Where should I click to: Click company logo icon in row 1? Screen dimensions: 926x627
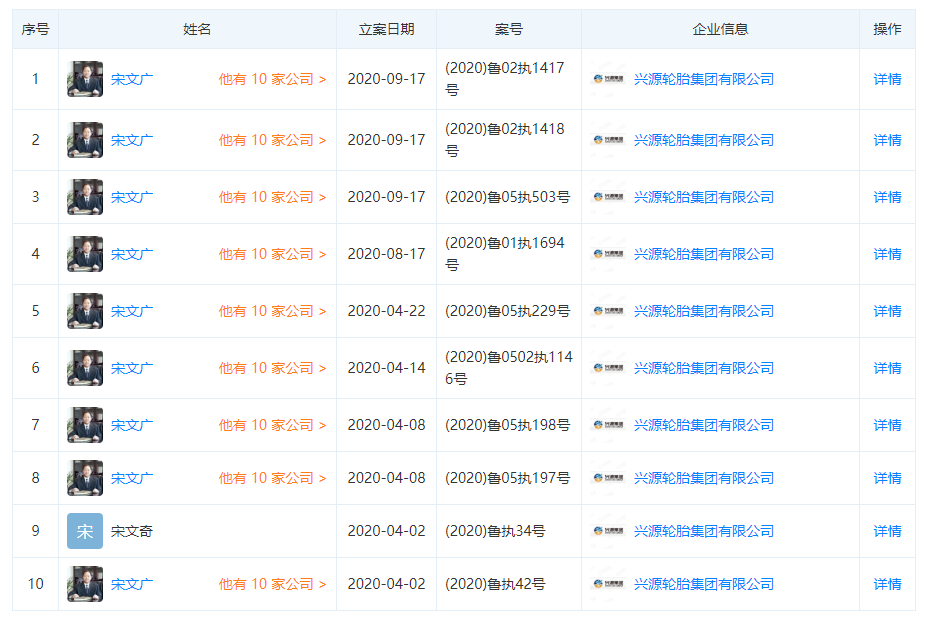pyautogui.click(x=609, y=79)
